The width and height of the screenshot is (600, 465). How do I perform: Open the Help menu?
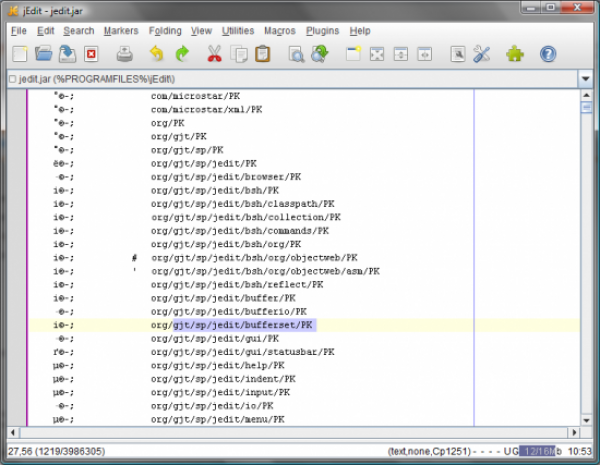[360, 31]
